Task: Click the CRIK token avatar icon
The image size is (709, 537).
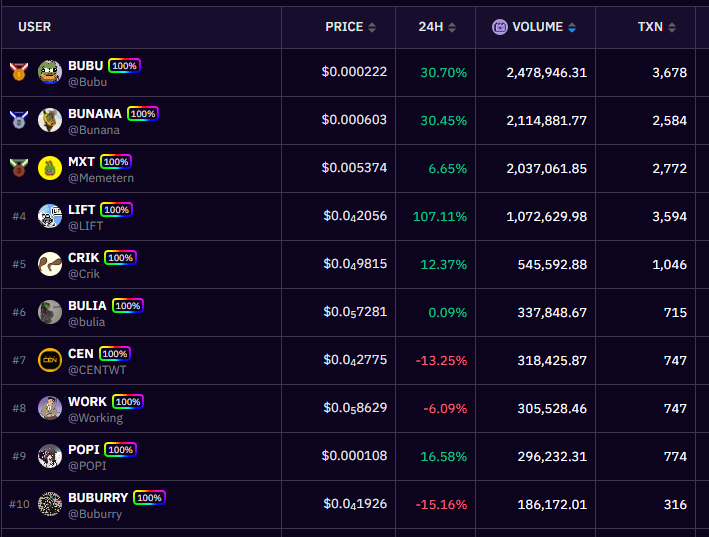Action: [50, 264]
